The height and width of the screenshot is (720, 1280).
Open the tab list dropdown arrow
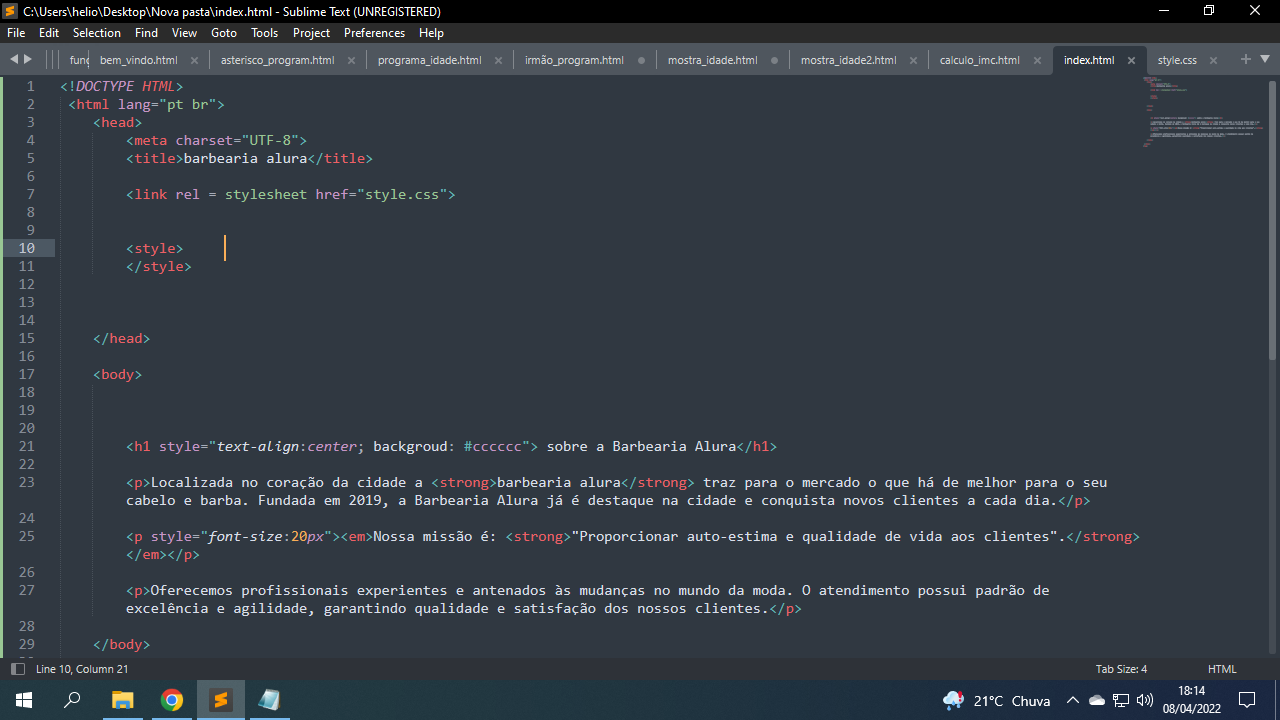[x=1265, y=60]
